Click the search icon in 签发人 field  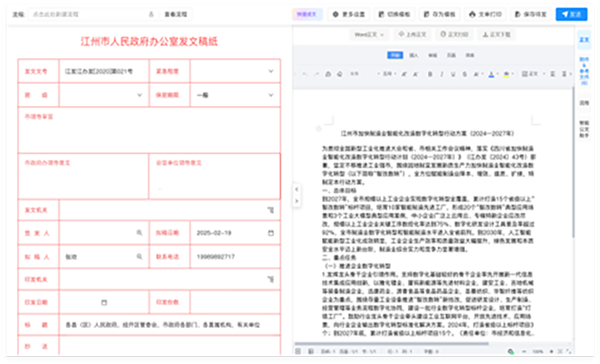pos(139,233)
